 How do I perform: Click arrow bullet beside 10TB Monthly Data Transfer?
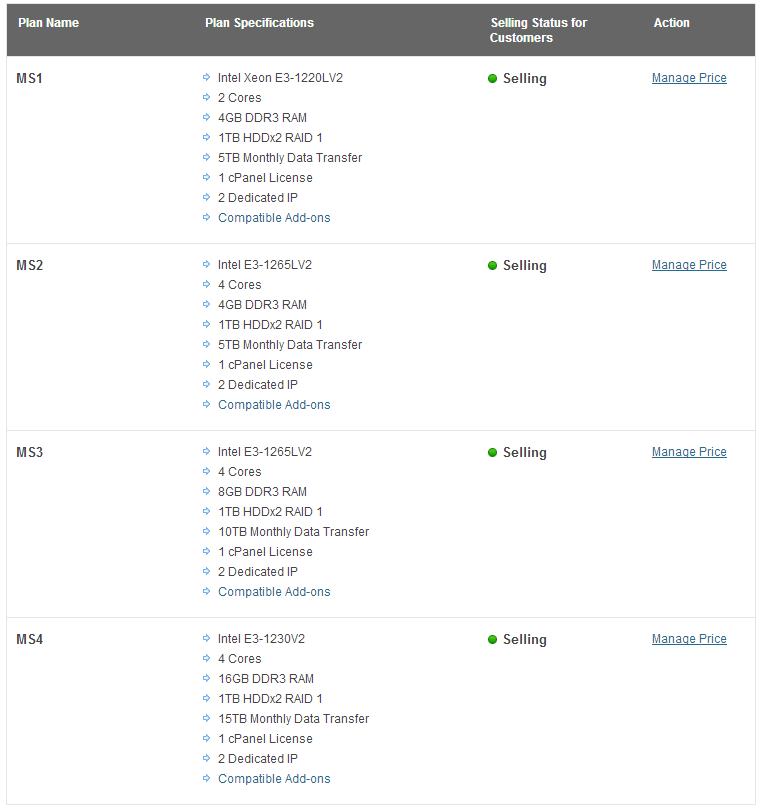(206, 532)
